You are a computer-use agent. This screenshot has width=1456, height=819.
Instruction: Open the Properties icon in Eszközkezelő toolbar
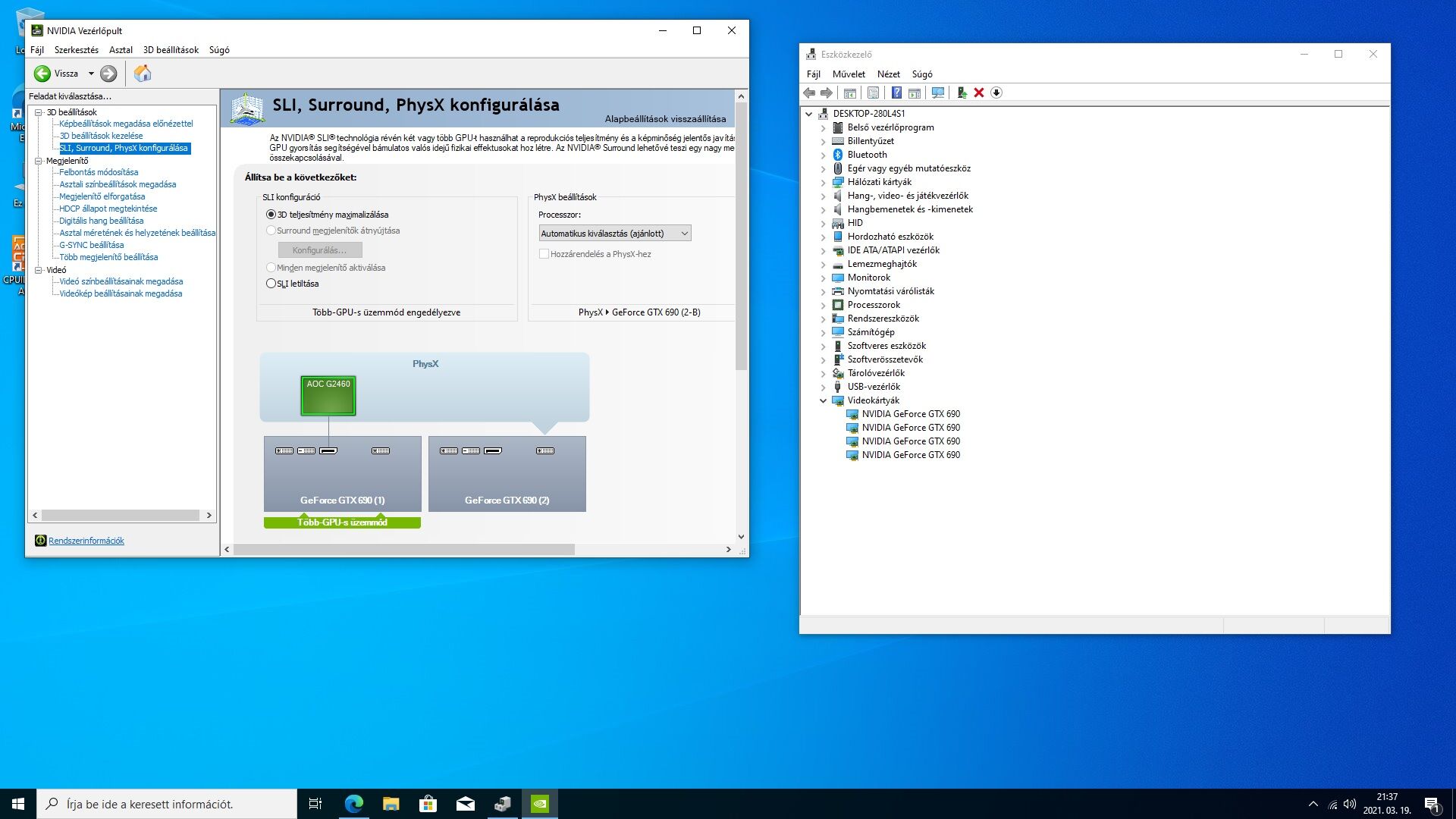874,93
